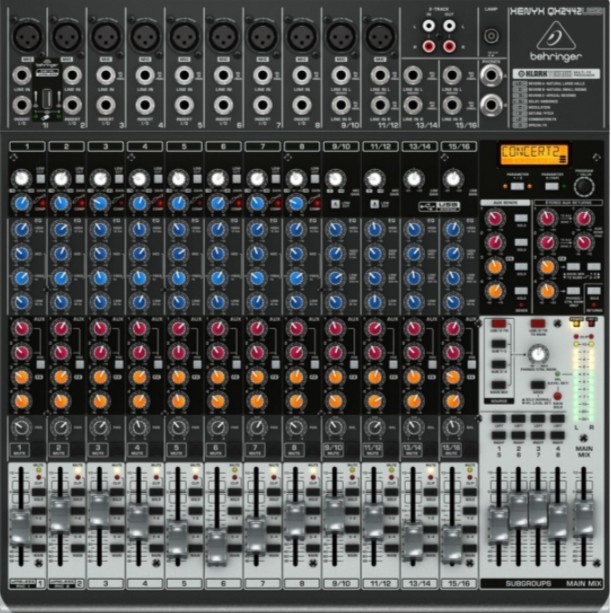Click channel 4 AUX 4 orange knob
This screenshot has width=611, height=613.
coord(140,401)
